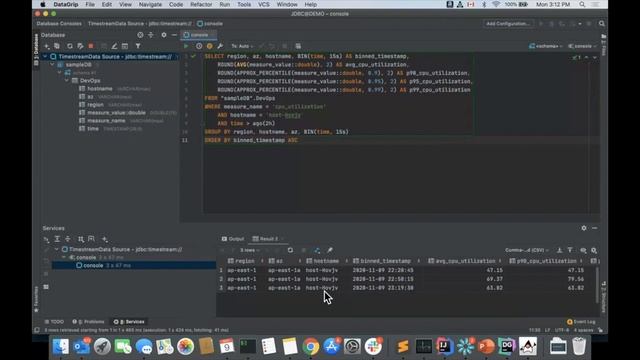Collapse sampleDB node in Database tree
Viewport: 640px width, 360px height.
pos(53,65)
